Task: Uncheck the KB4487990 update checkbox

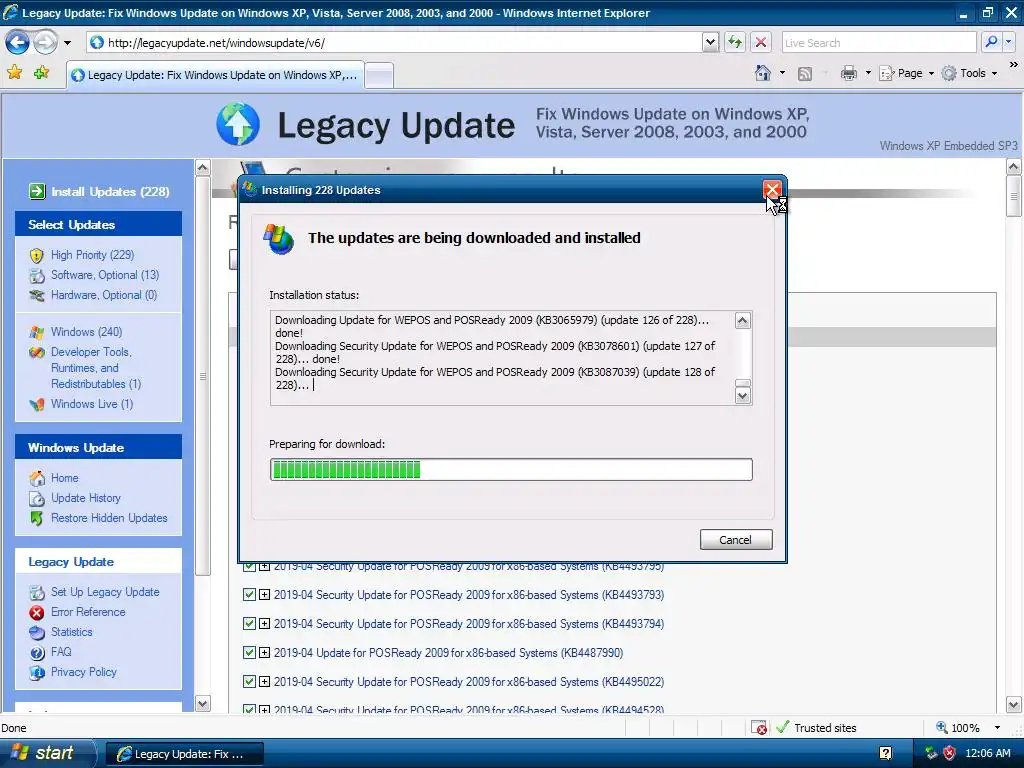Action: coord(249,652)
